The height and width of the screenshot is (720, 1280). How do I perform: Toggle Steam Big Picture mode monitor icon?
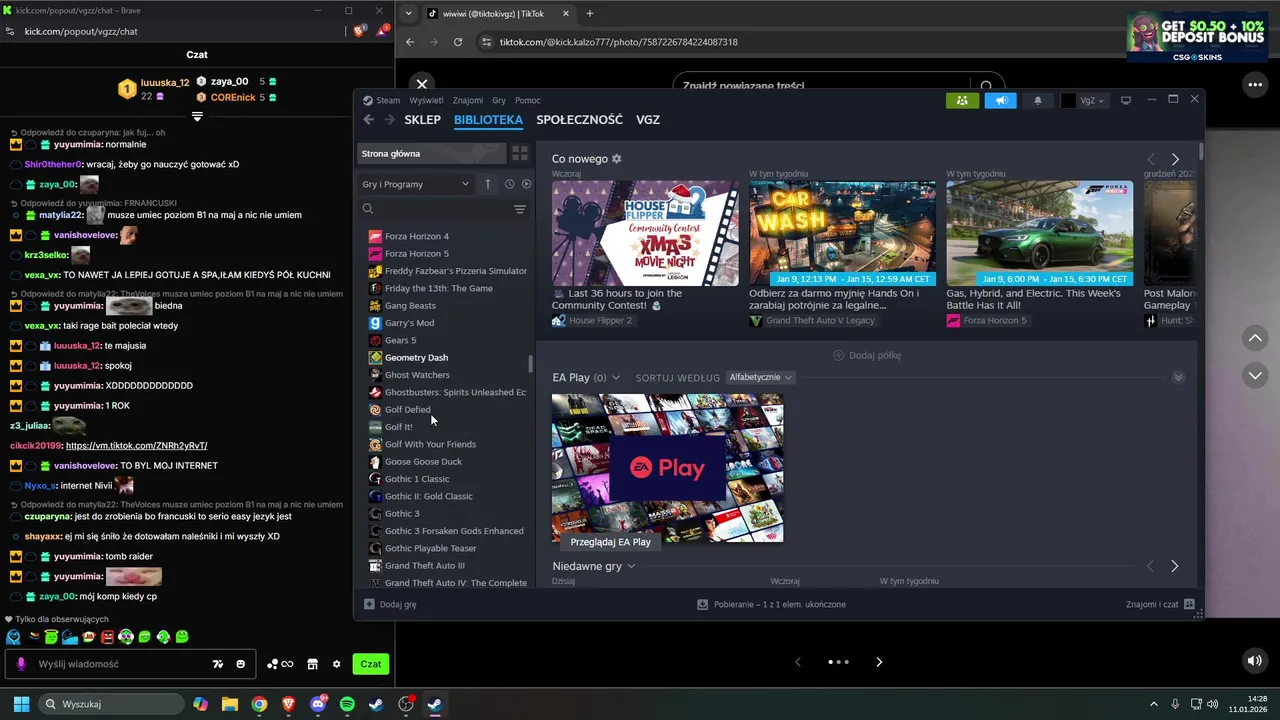1125,100
